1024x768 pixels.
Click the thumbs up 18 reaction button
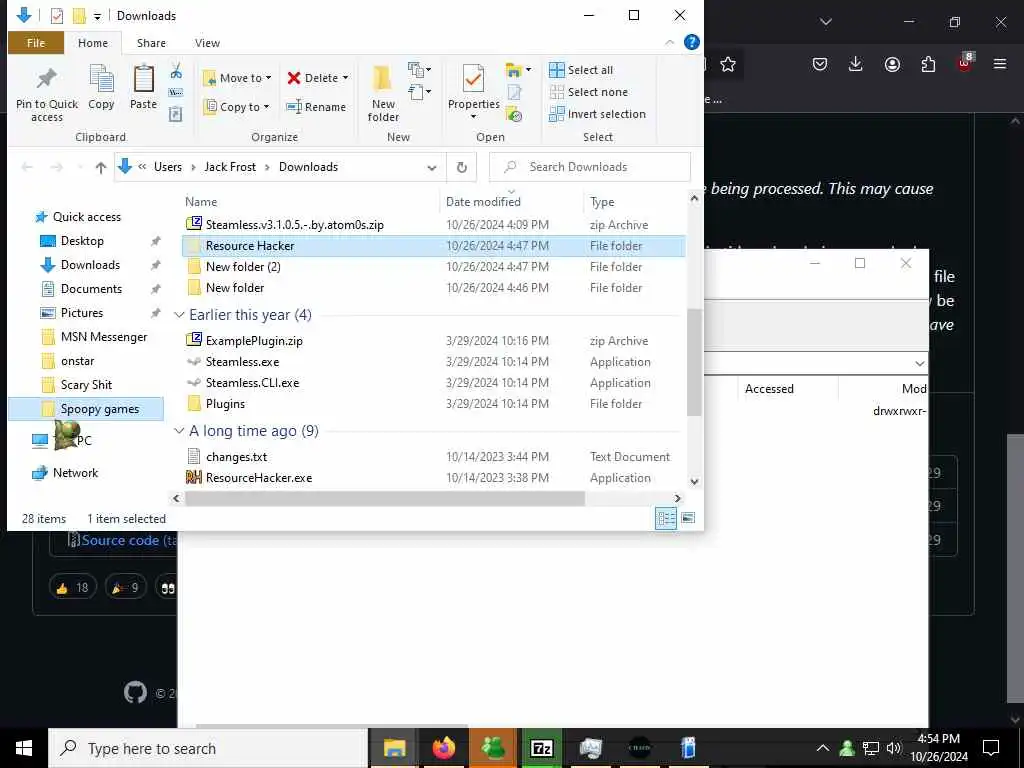coord(72,588)
